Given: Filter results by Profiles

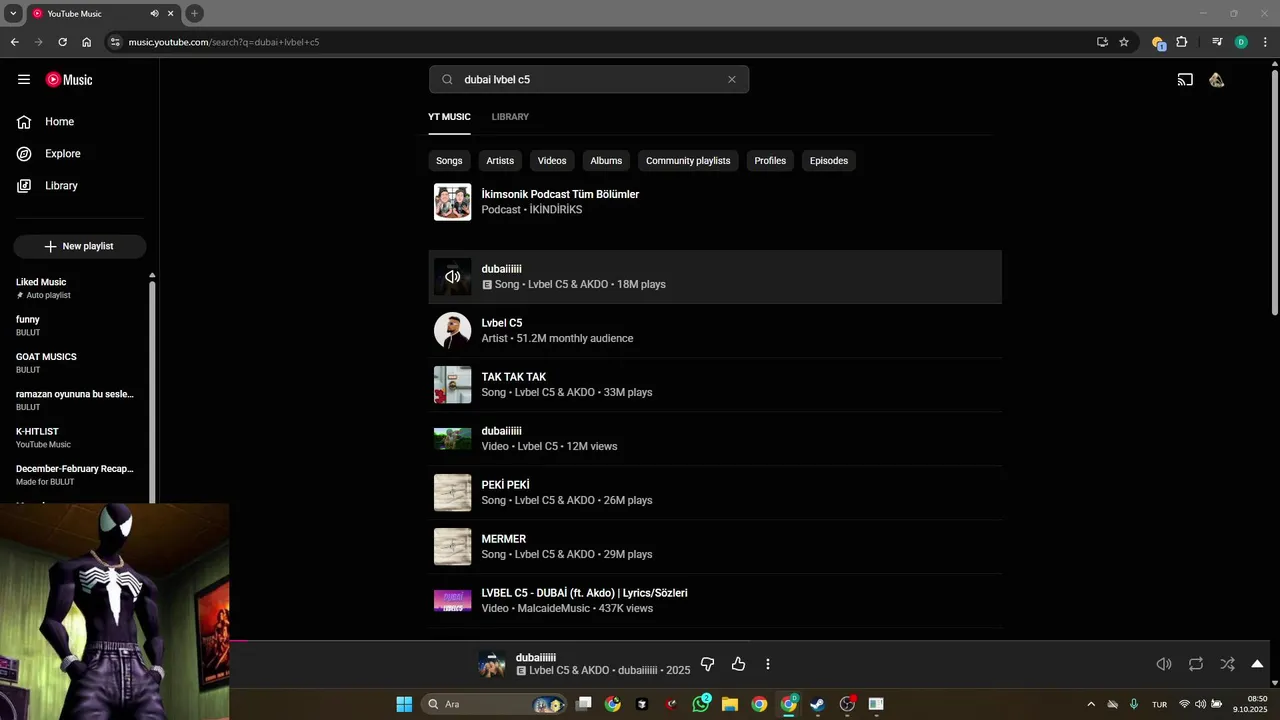Looking at the screenshot, I should 770,161.
